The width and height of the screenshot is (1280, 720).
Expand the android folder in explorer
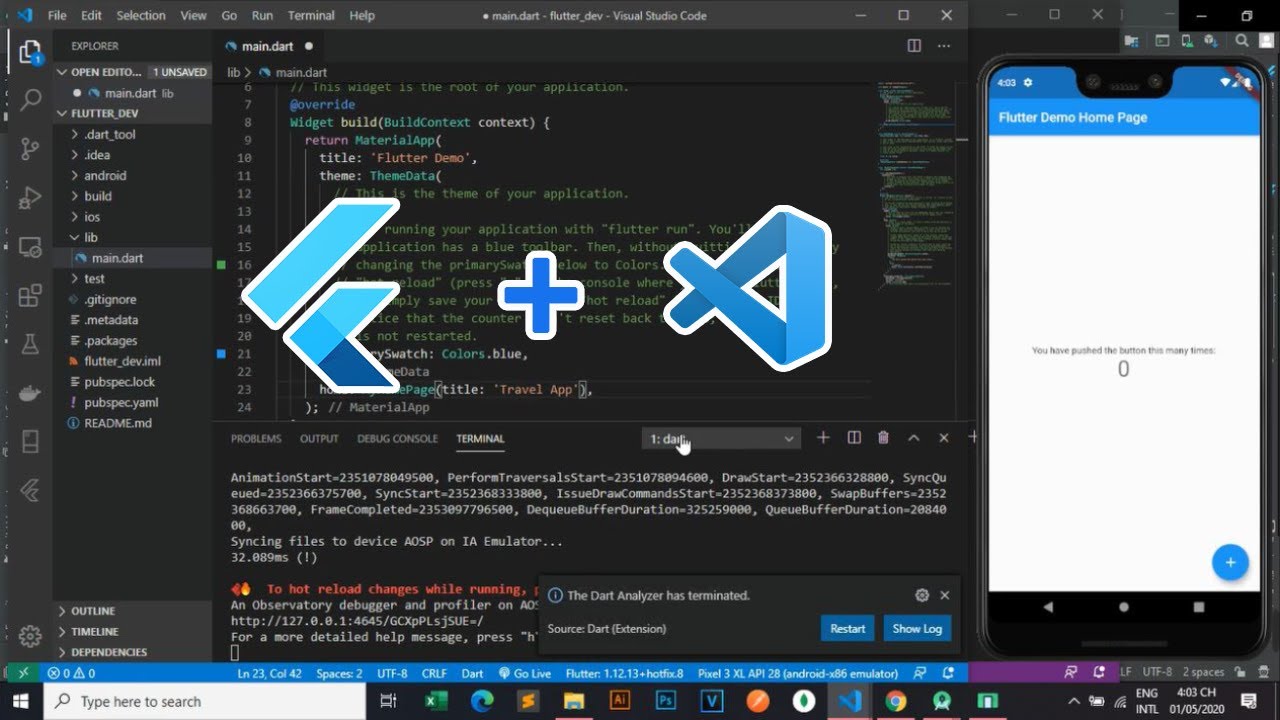click(105, 176)
